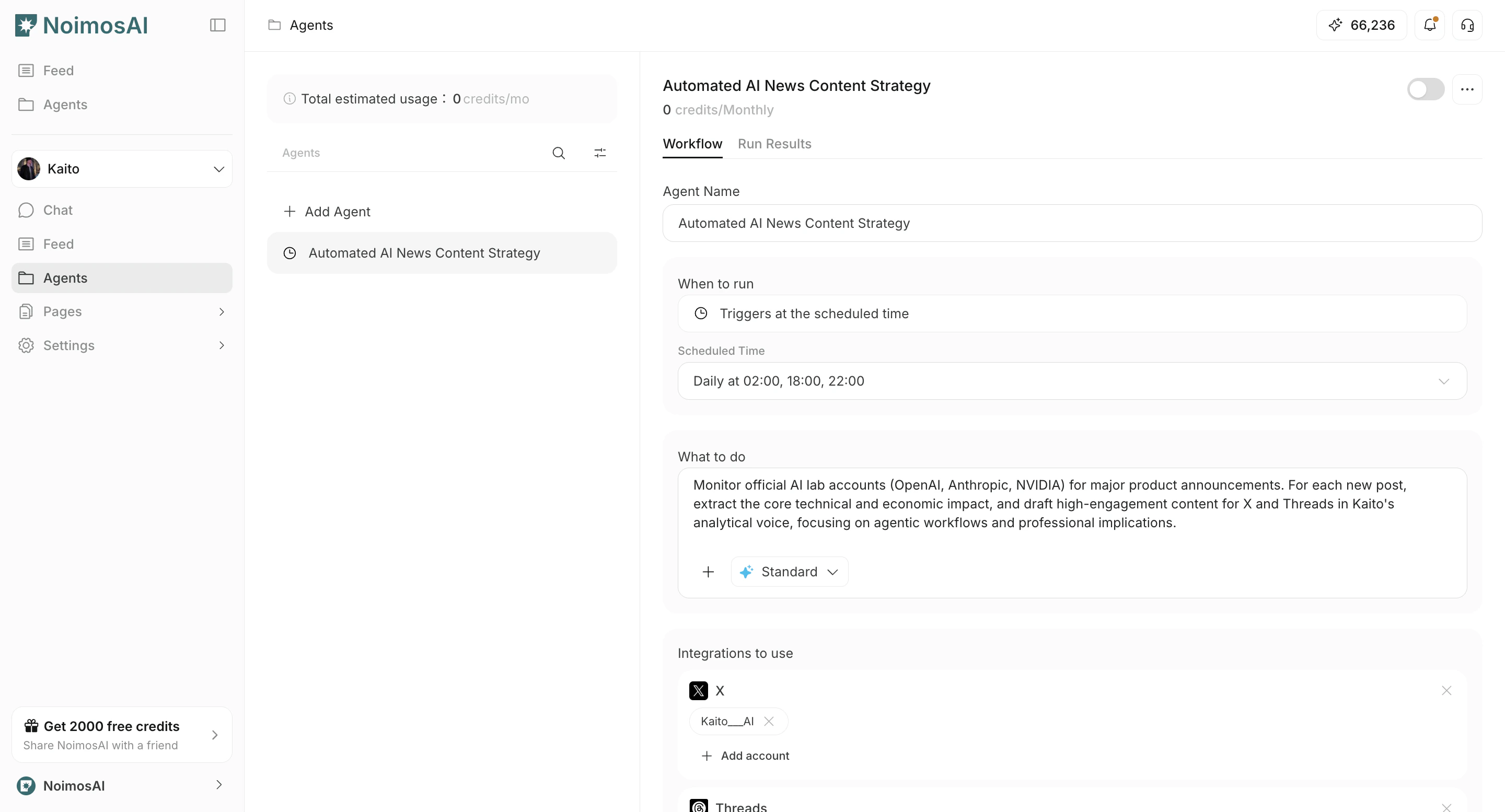
Task: Remove the Kaito__AI account chip
Action: pos(769,722)
